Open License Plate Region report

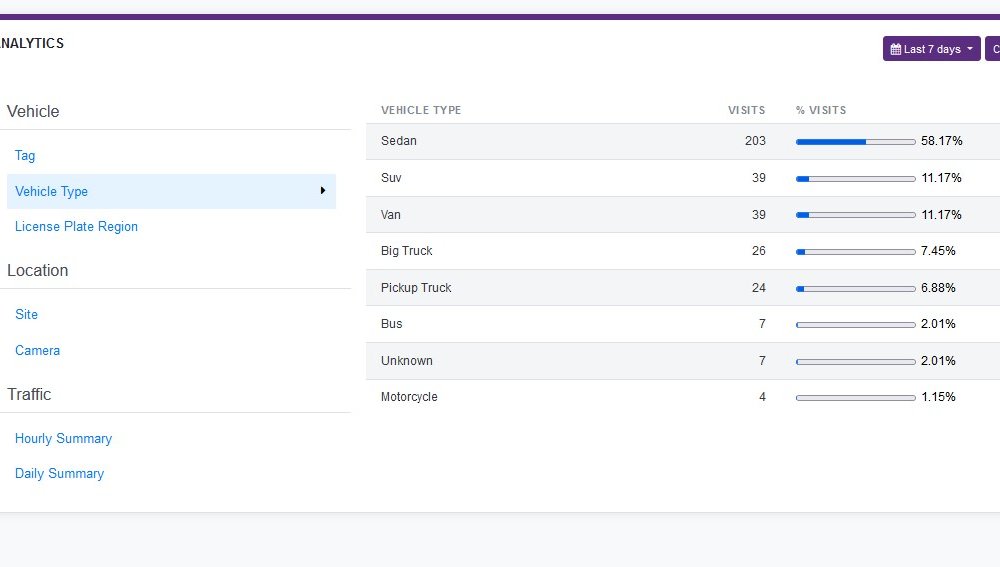coord(76,226)
